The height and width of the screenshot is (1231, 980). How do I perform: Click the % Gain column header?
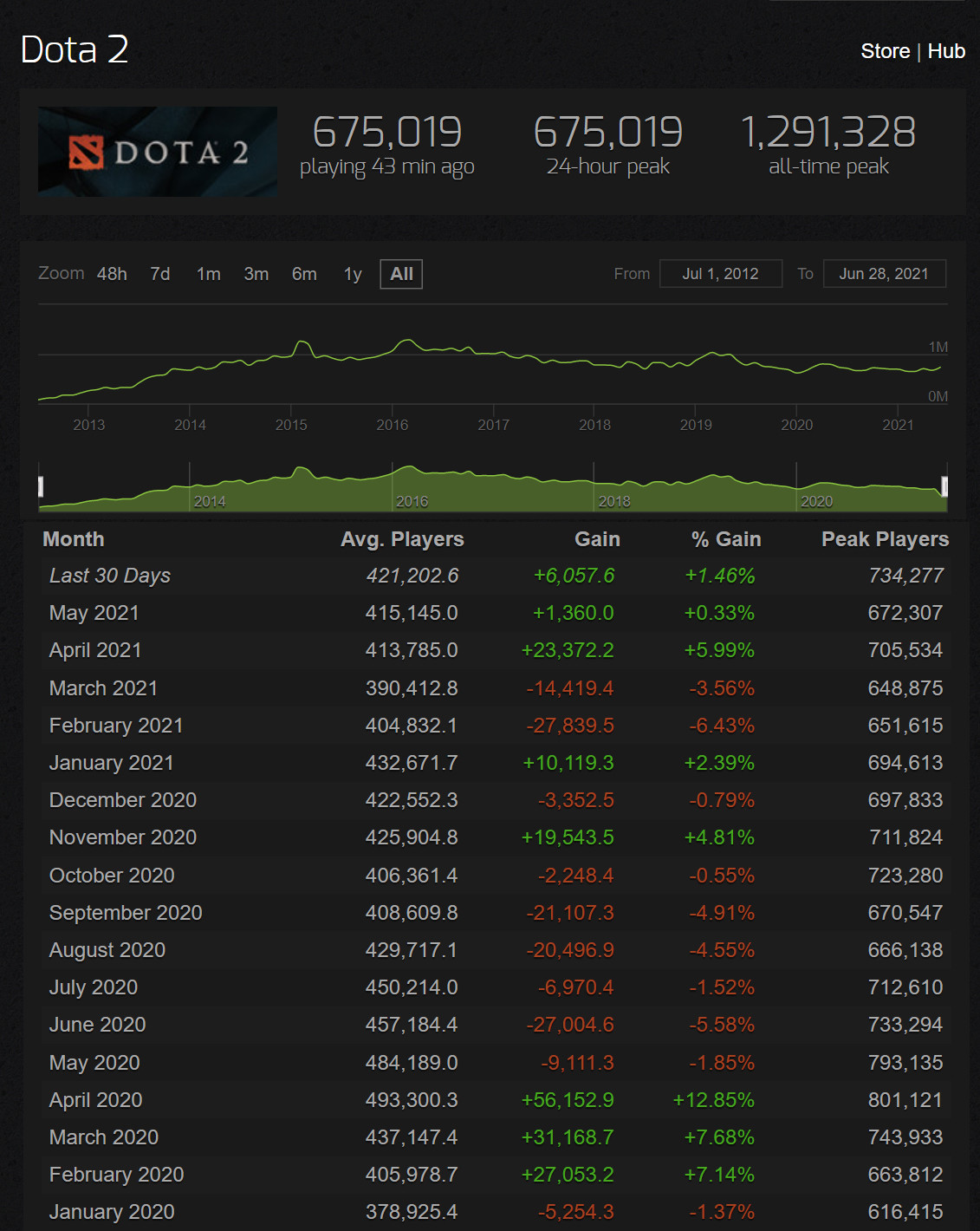click(x=726, y=539)
